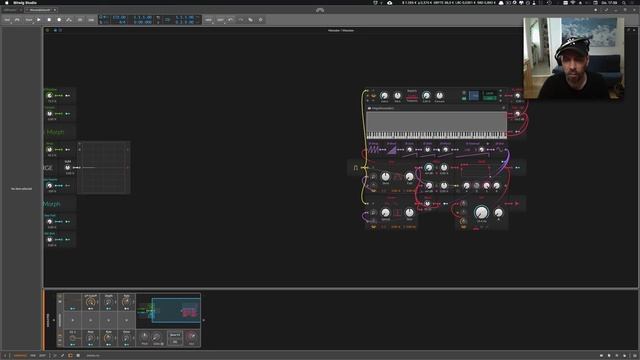This screenshot has width=640, height=360.
Task: Open the Apple menu
Action: pos(6,2)
